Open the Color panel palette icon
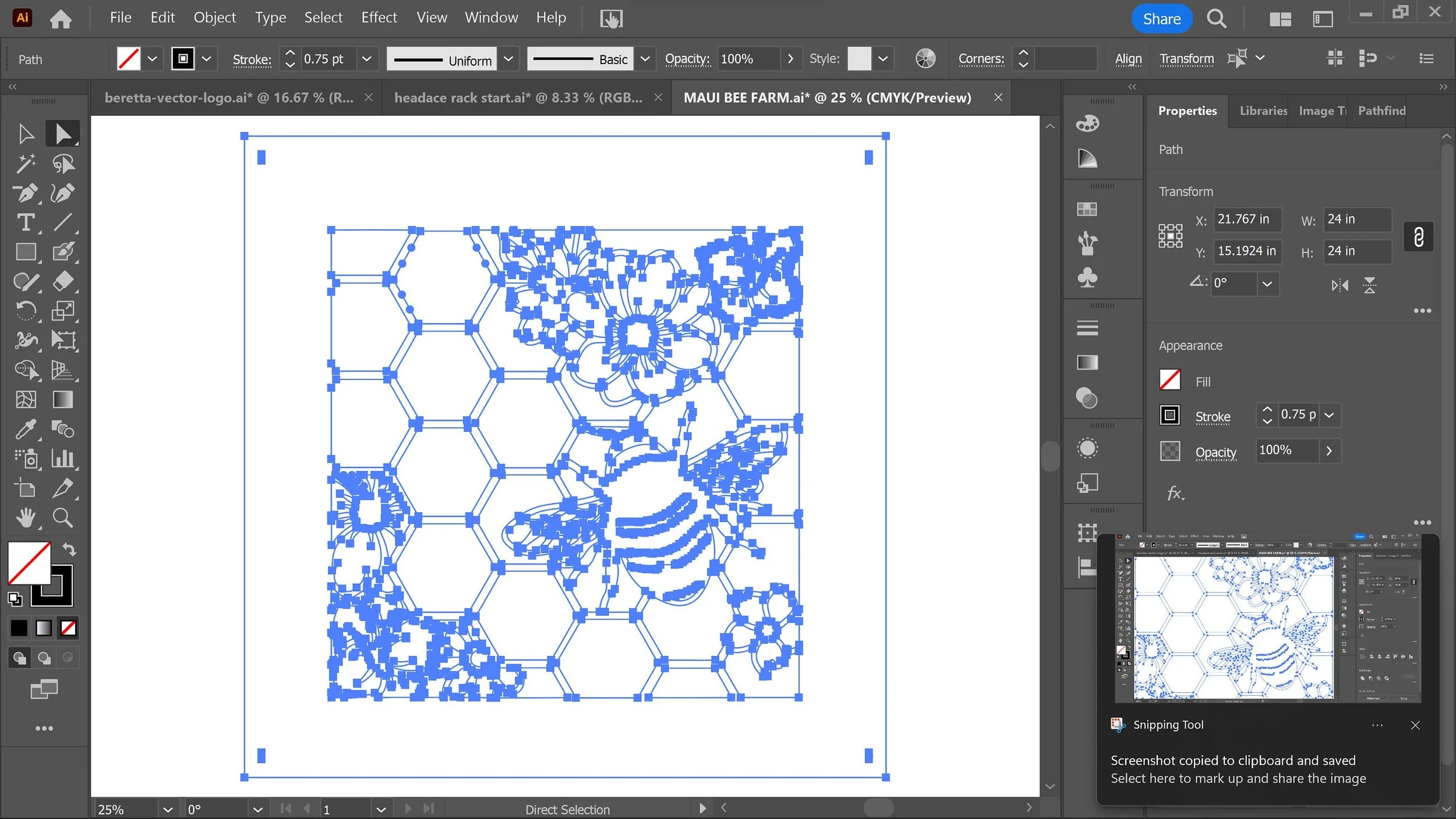 pos(1087,123)
